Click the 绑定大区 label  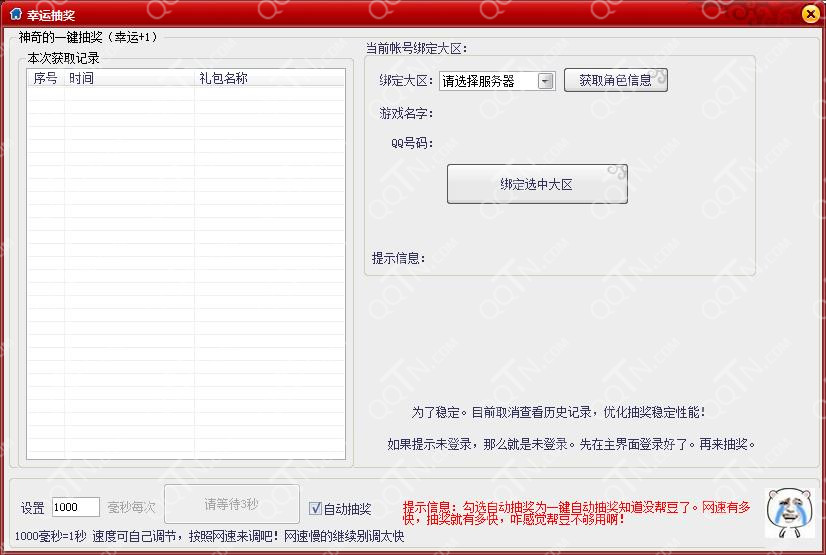(405, 81)
